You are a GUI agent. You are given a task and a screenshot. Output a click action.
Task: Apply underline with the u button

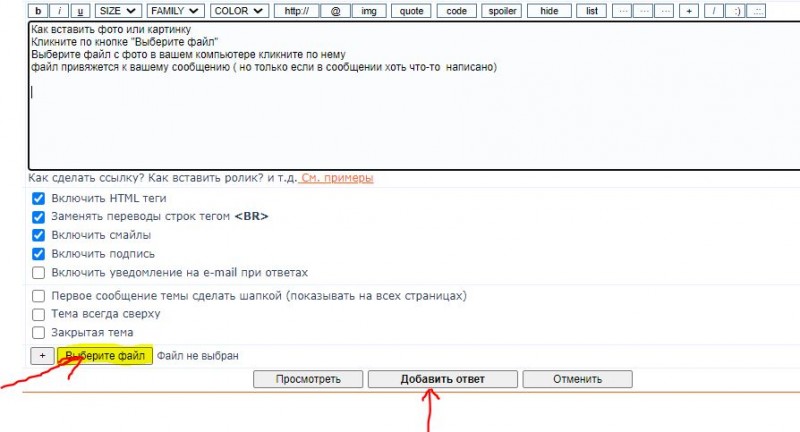point(81,11)
